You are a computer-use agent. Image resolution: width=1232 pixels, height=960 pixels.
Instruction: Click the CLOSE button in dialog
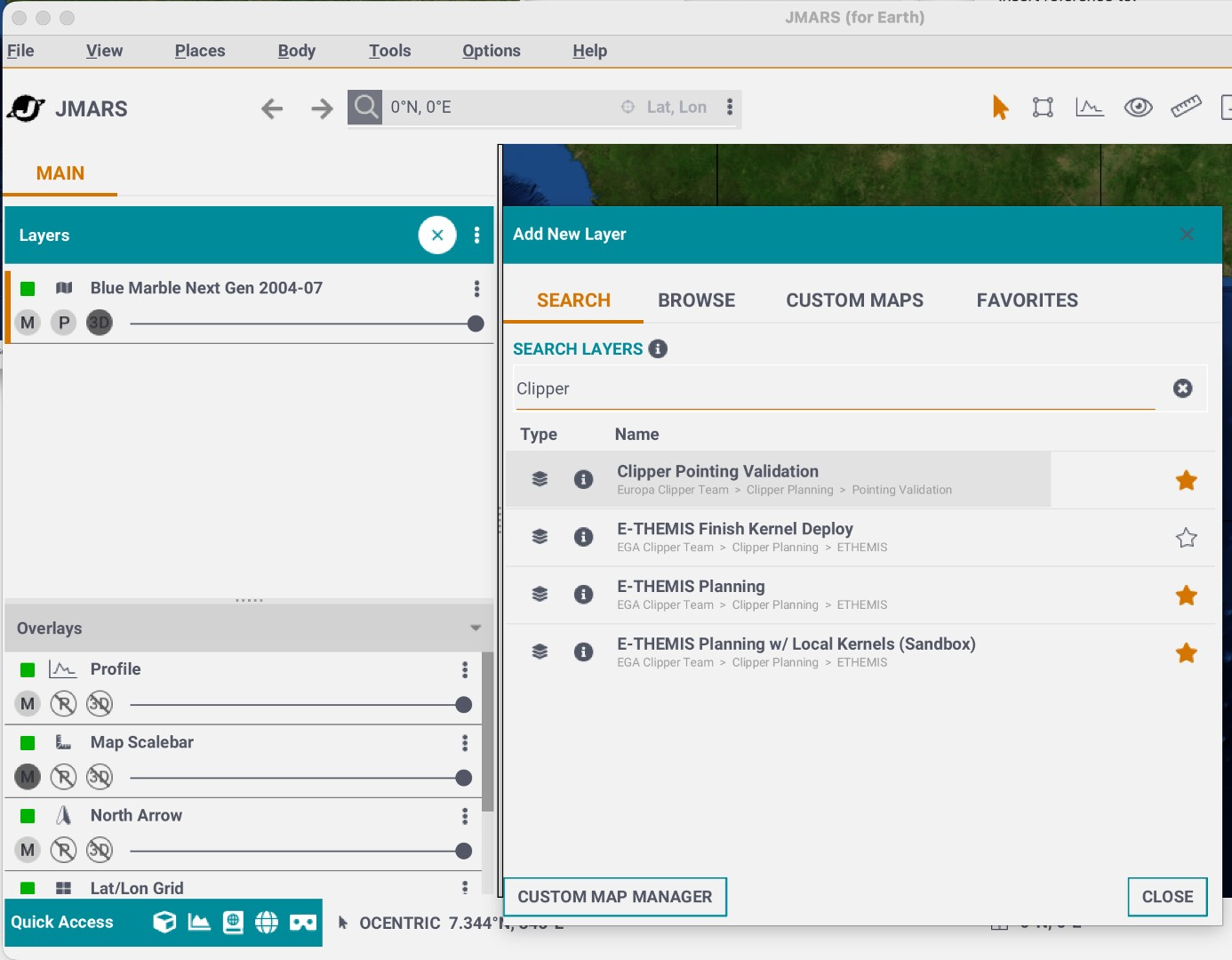(1167, 897)
